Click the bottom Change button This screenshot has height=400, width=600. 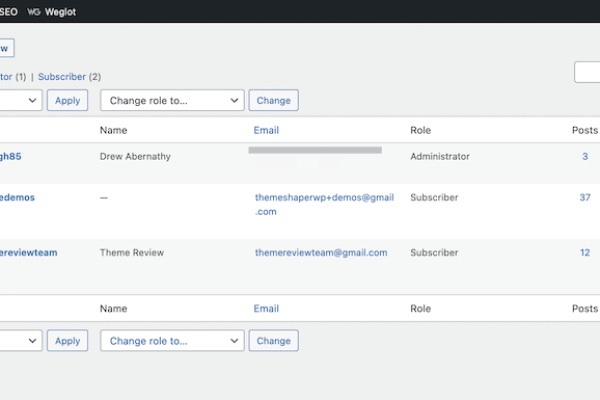coord(273,340)
